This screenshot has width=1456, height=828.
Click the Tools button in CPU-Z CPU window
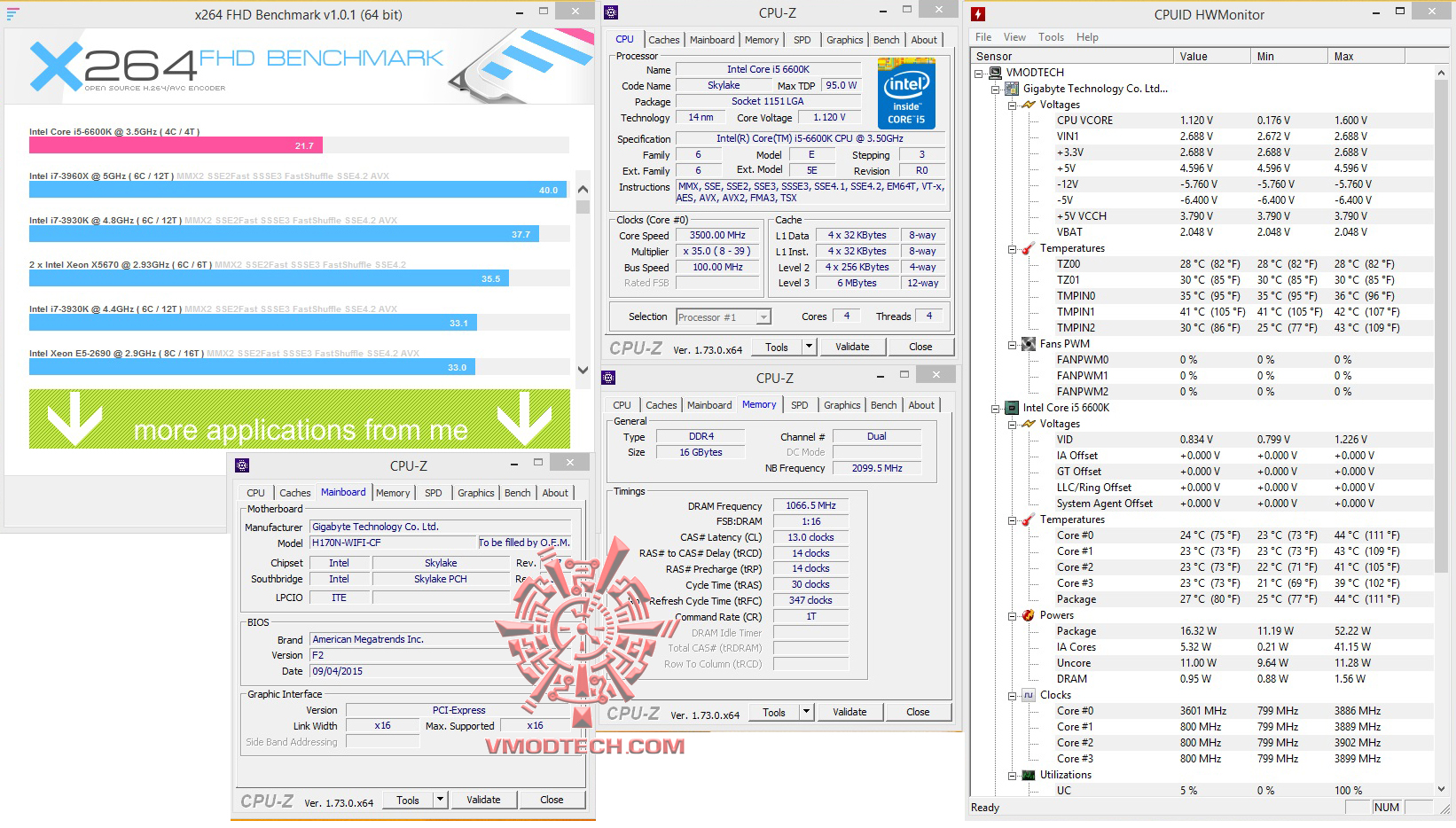pyautogui.click(x=777, y=347)
